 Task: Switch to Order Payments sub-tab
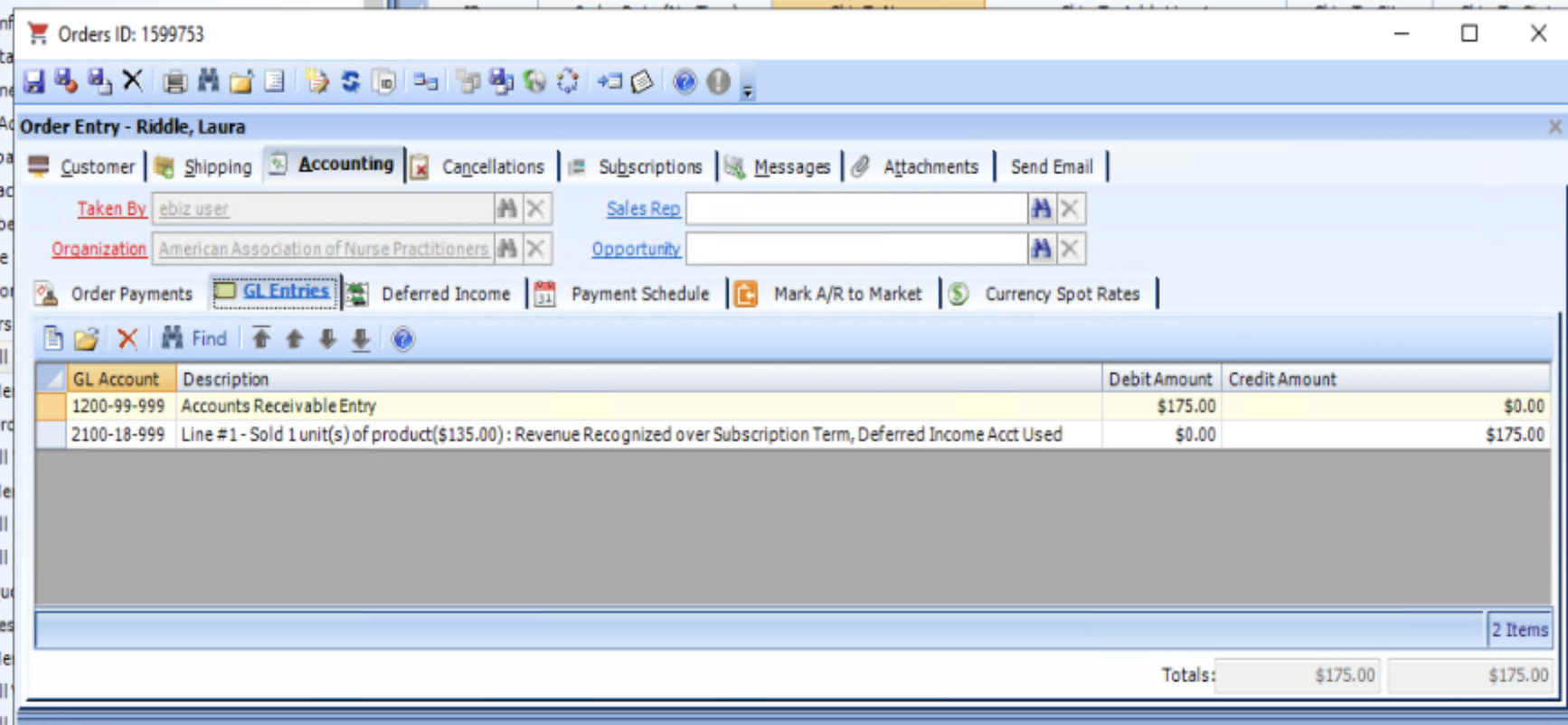pos(115,294)
